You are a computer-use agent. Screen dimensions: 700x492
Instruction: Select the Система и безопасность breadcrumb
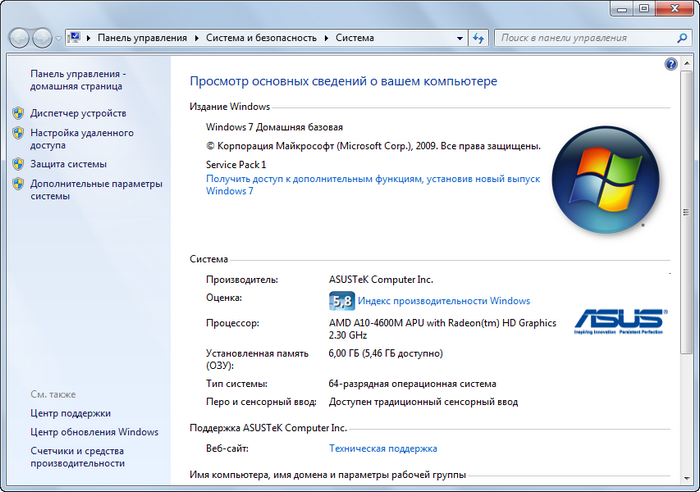point(261,38)
